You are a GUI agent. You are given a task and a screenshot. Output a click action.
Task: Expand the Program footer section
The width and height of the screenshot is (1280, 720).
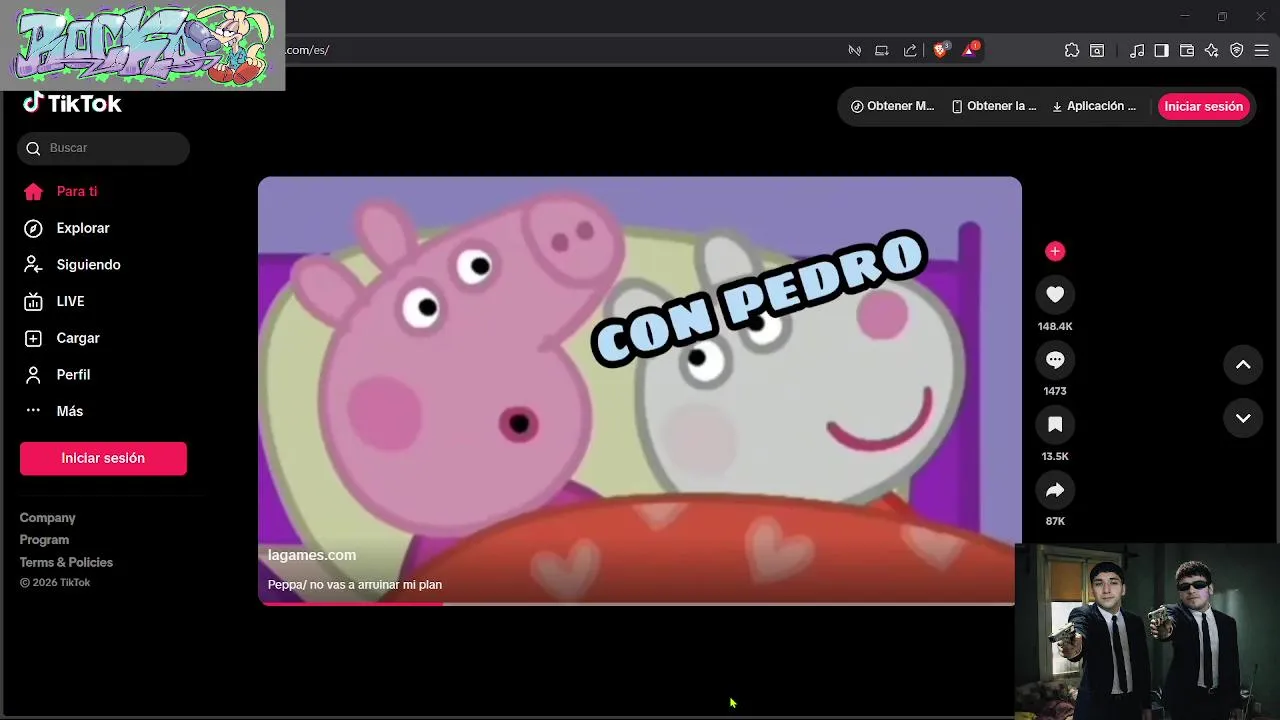pos(44,540)
